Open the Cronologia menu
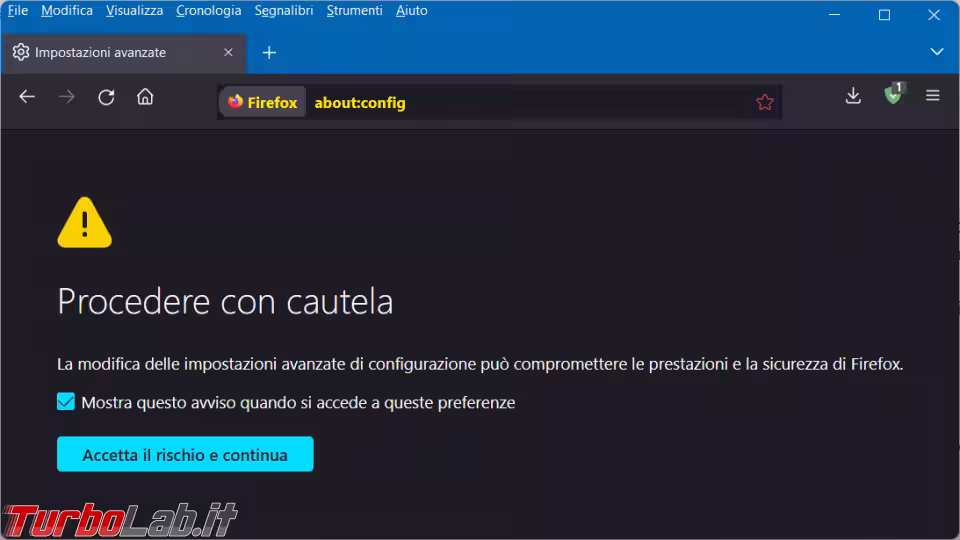This screenshot has width=960, height=540. coord(209,10)
